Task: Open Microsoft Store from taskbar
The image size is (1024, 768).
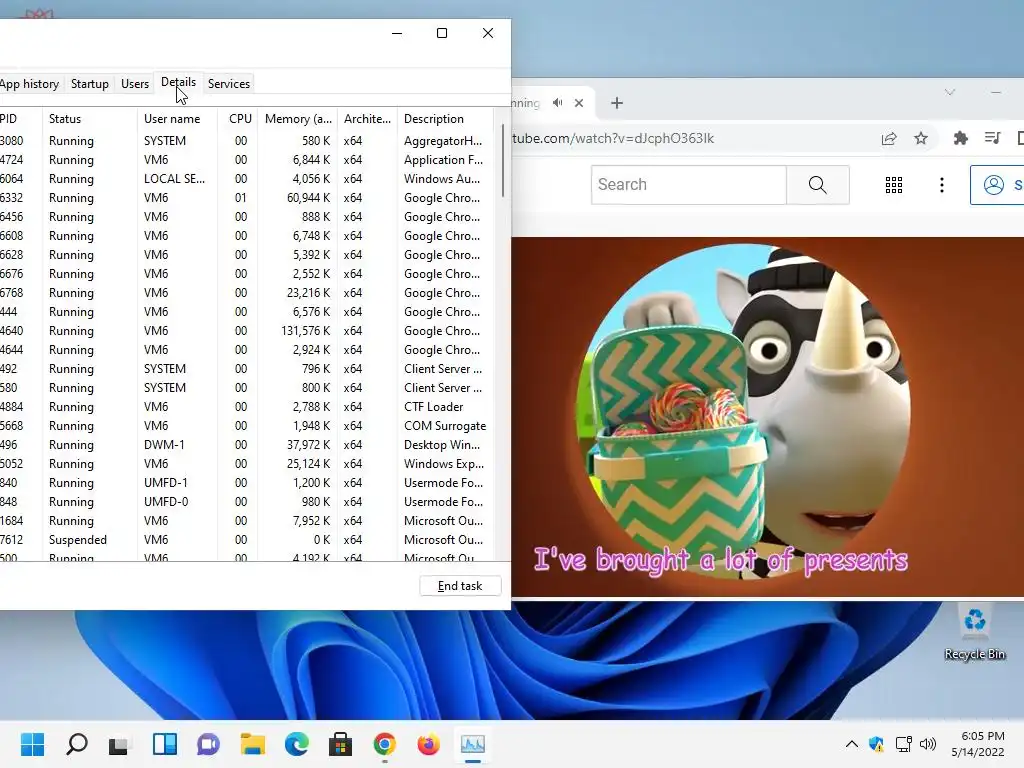Action: click(x=340, y=744)
